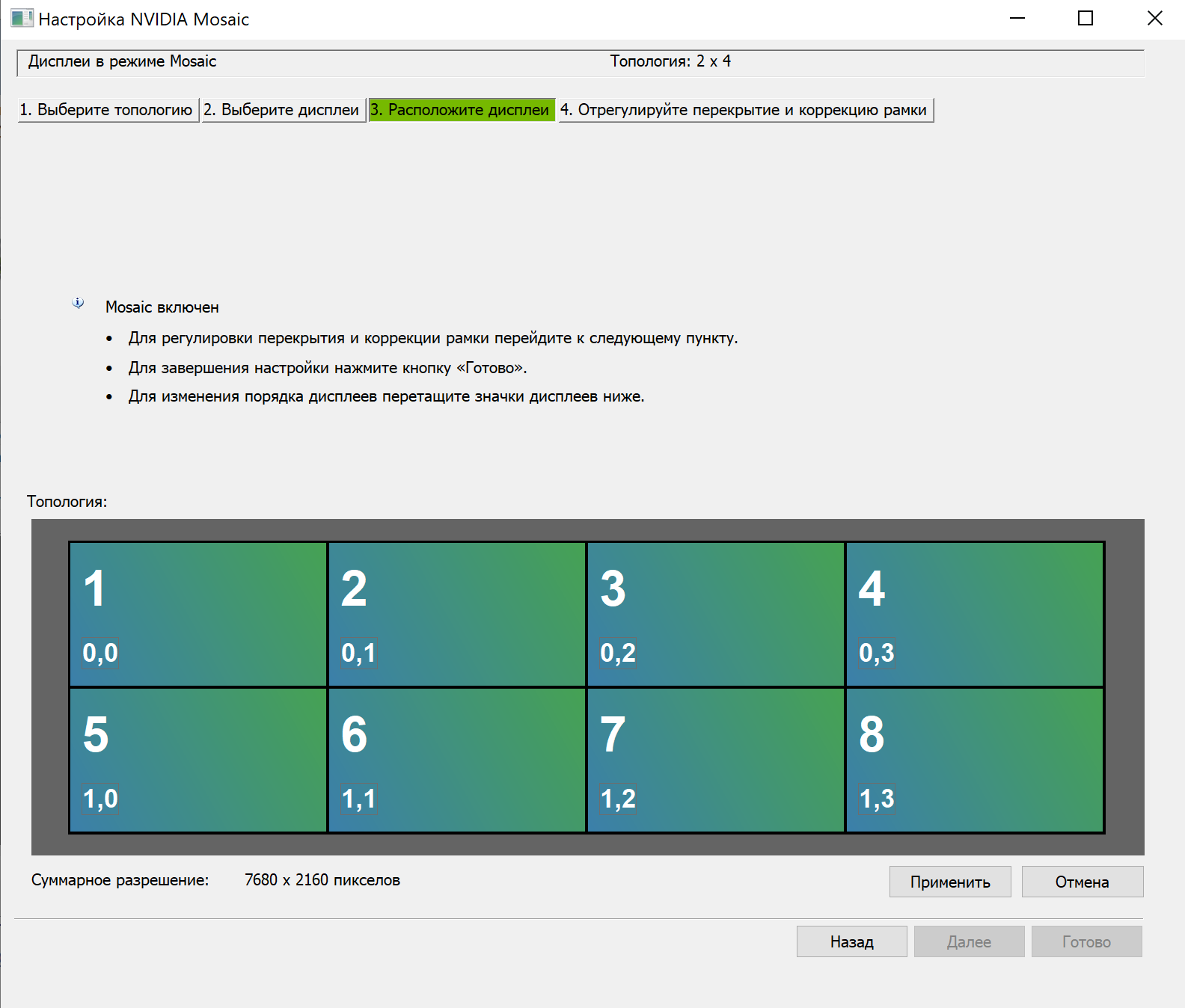This screenshot has width=1185, height=1008.
Task: Finish setup with the Готово button
Action: [x=1087, y=941]
